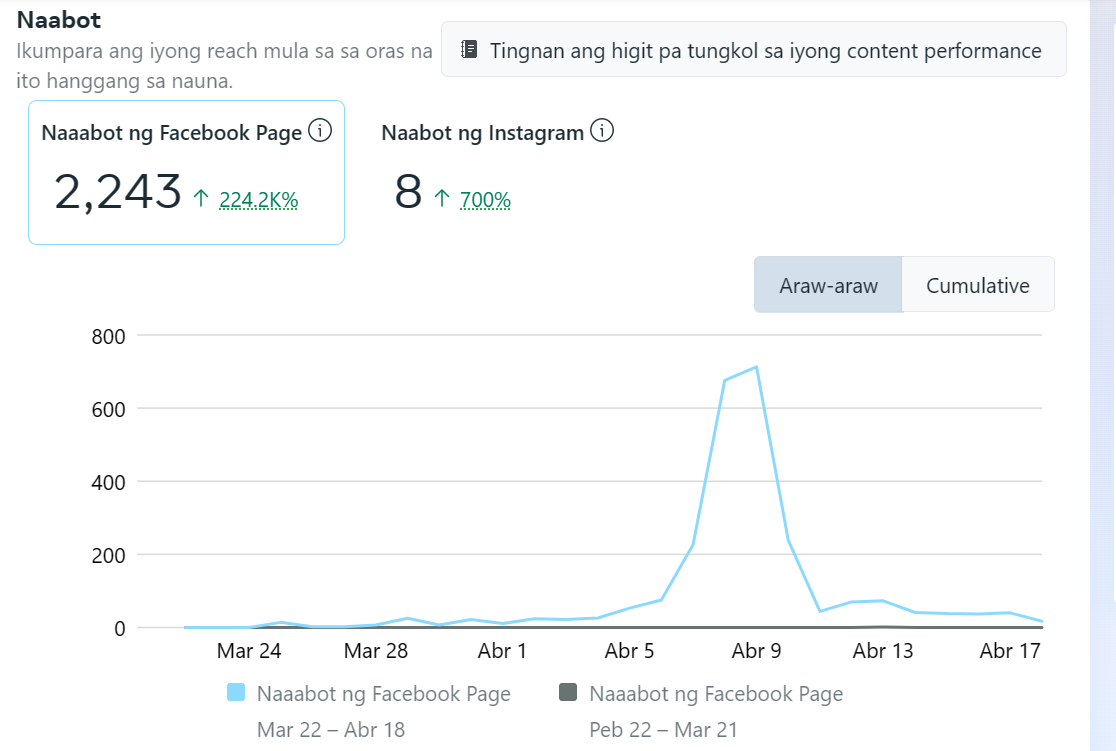Click green up arrow next to 224.2K%

(201, 199)
